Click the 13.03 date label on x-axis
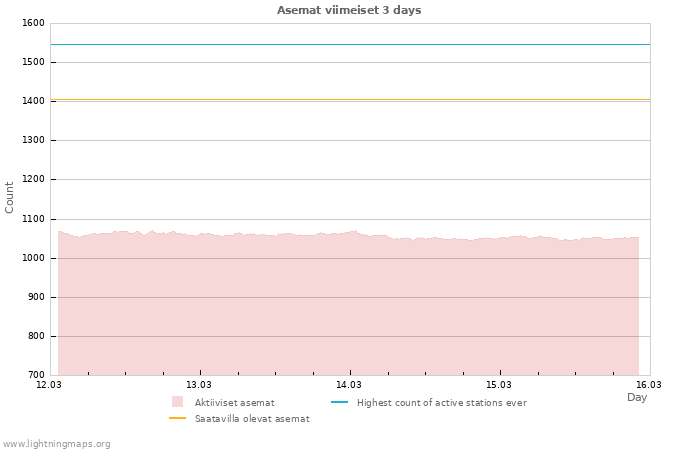The image size is (700, 450). [199, 384]
